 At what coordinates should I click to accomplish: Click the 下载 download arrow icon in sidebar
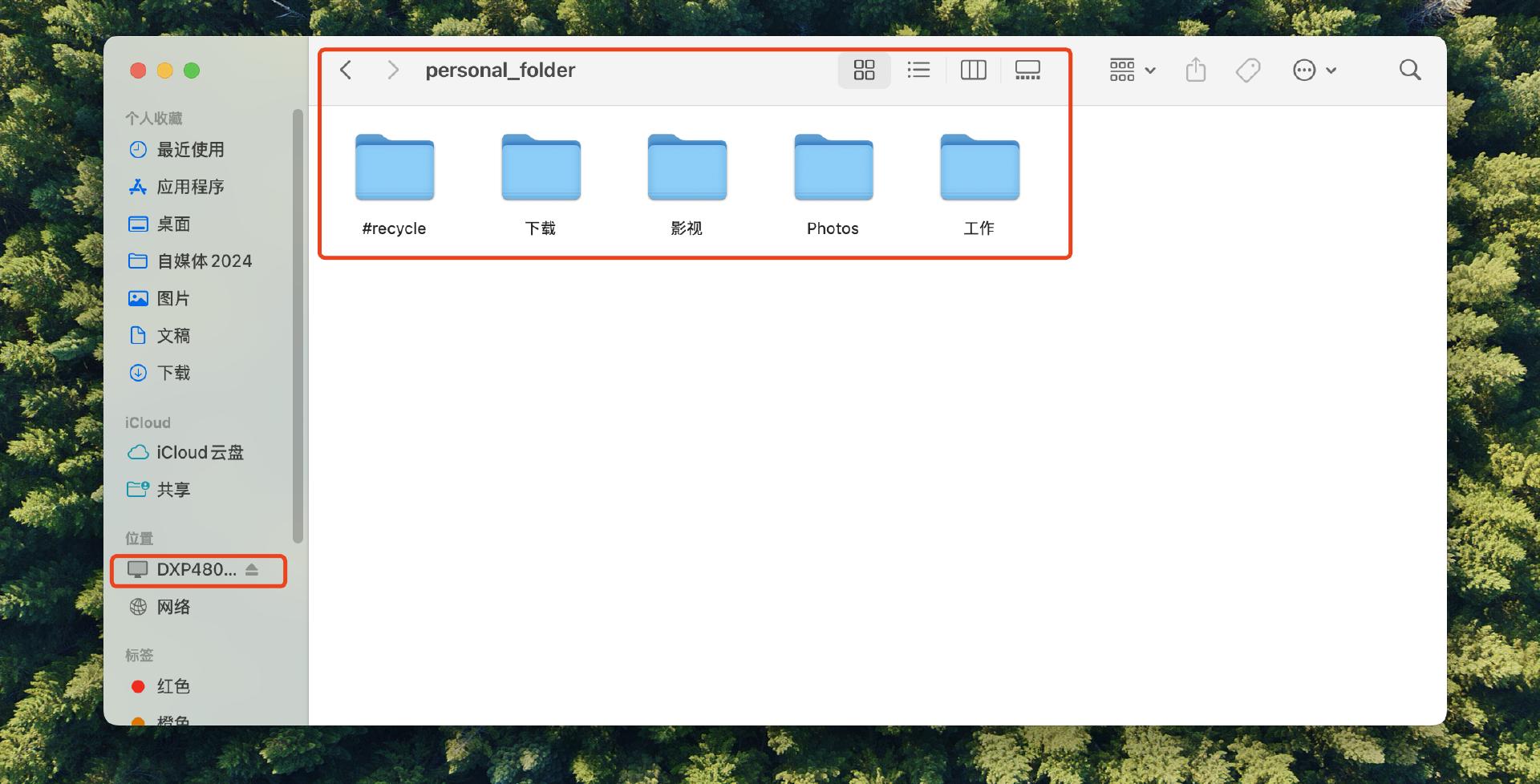point(138,373)
